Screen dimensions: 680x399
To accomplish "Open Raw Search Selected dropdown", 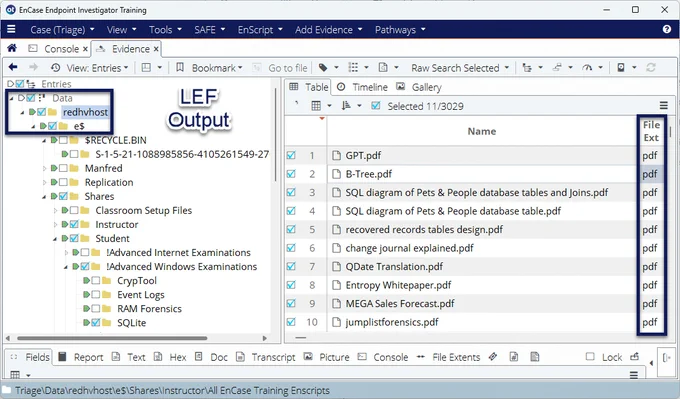I will 460,68.
